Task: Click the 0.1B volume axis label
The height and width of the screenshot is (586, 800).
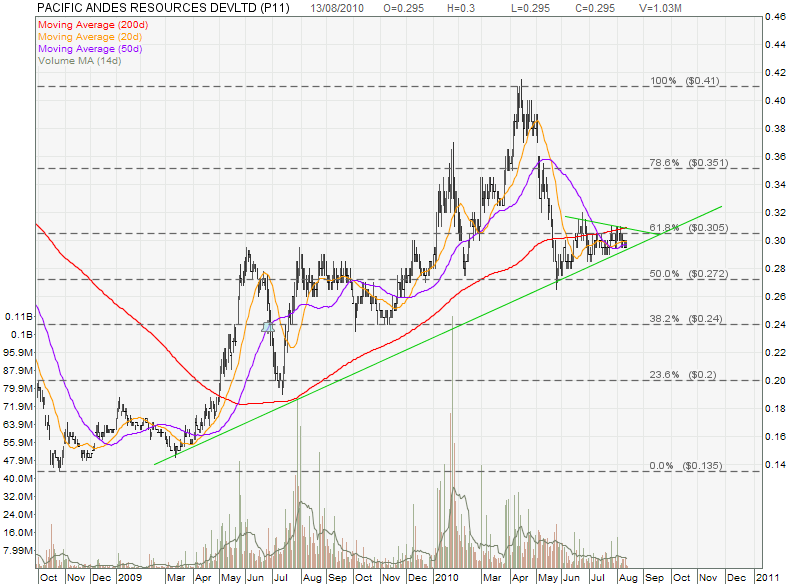Action: point(21,335)
